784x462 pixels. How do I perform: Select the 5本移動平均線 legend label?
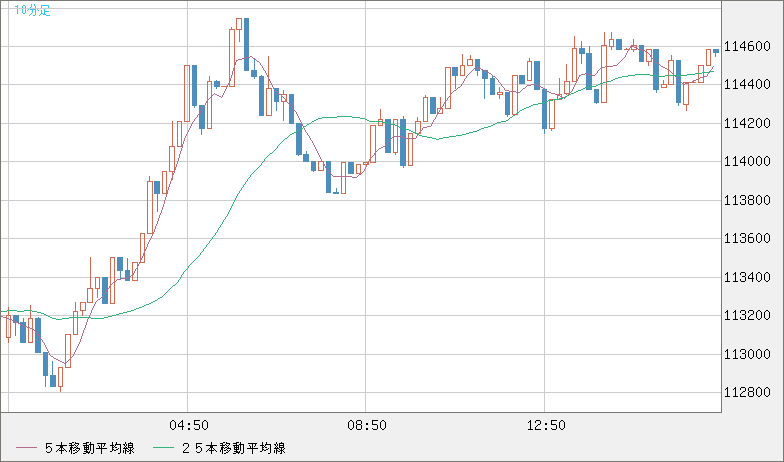coord(90,448)
